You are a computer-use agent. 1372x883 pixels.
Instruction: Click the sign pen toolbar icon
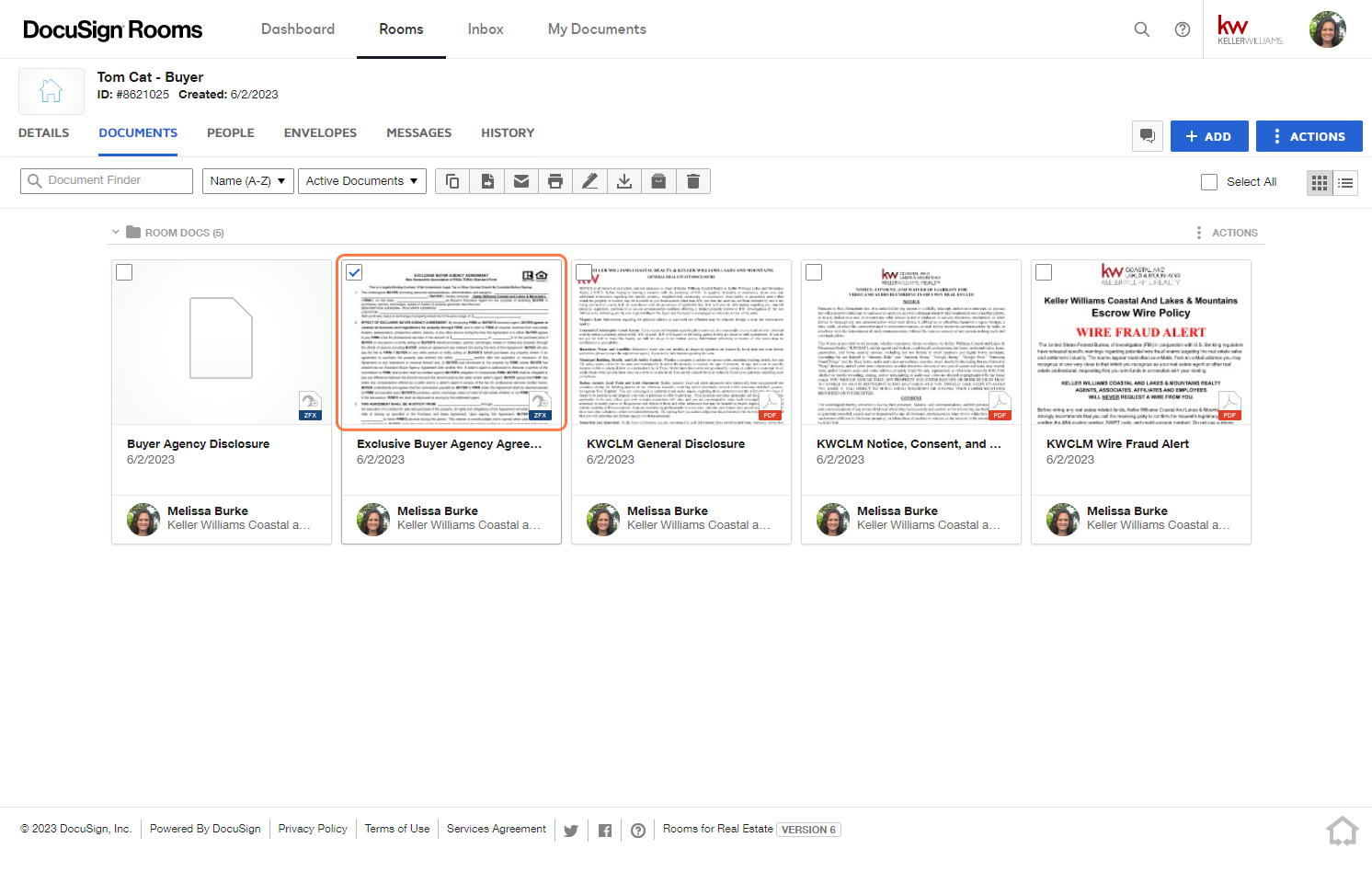(589, 181)
